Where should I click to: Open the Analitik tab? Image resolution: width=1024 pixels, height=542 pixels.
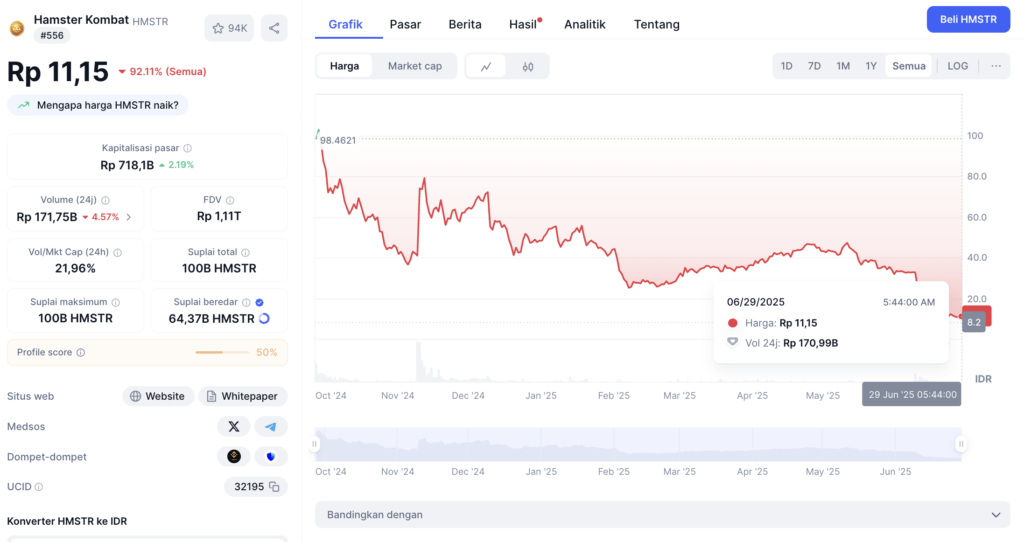click(x=584, y=24)
